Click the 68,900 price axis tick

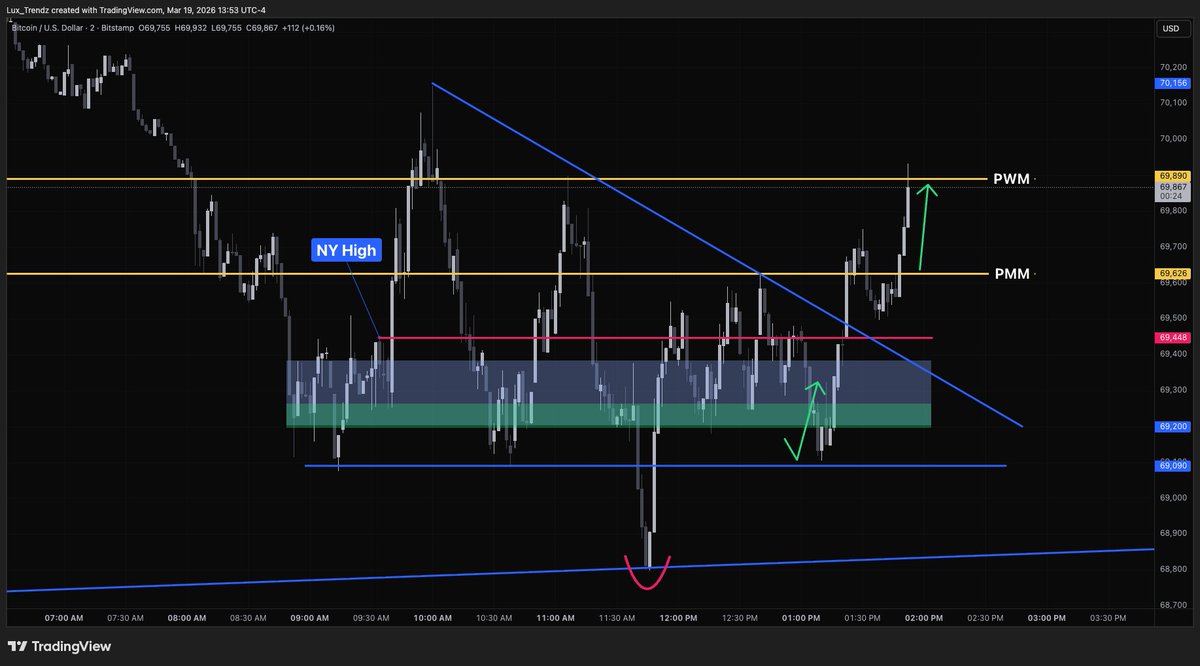click(1173, 533)
